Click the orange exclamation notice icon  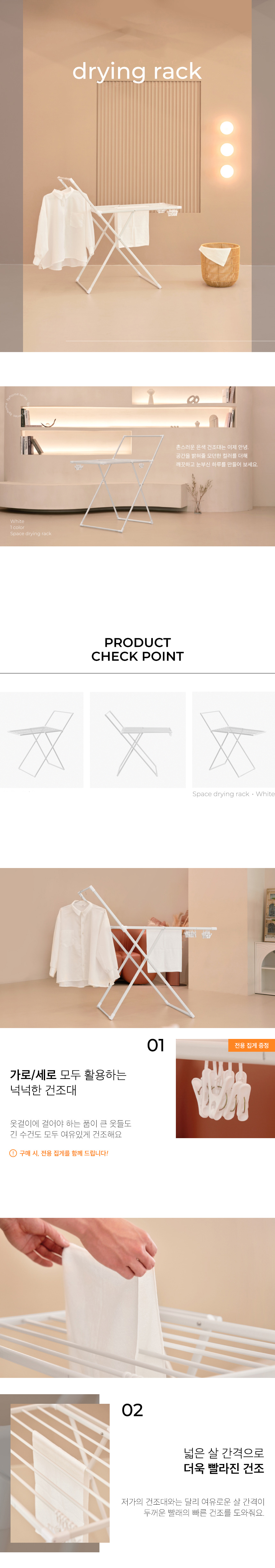(13, 1153)
